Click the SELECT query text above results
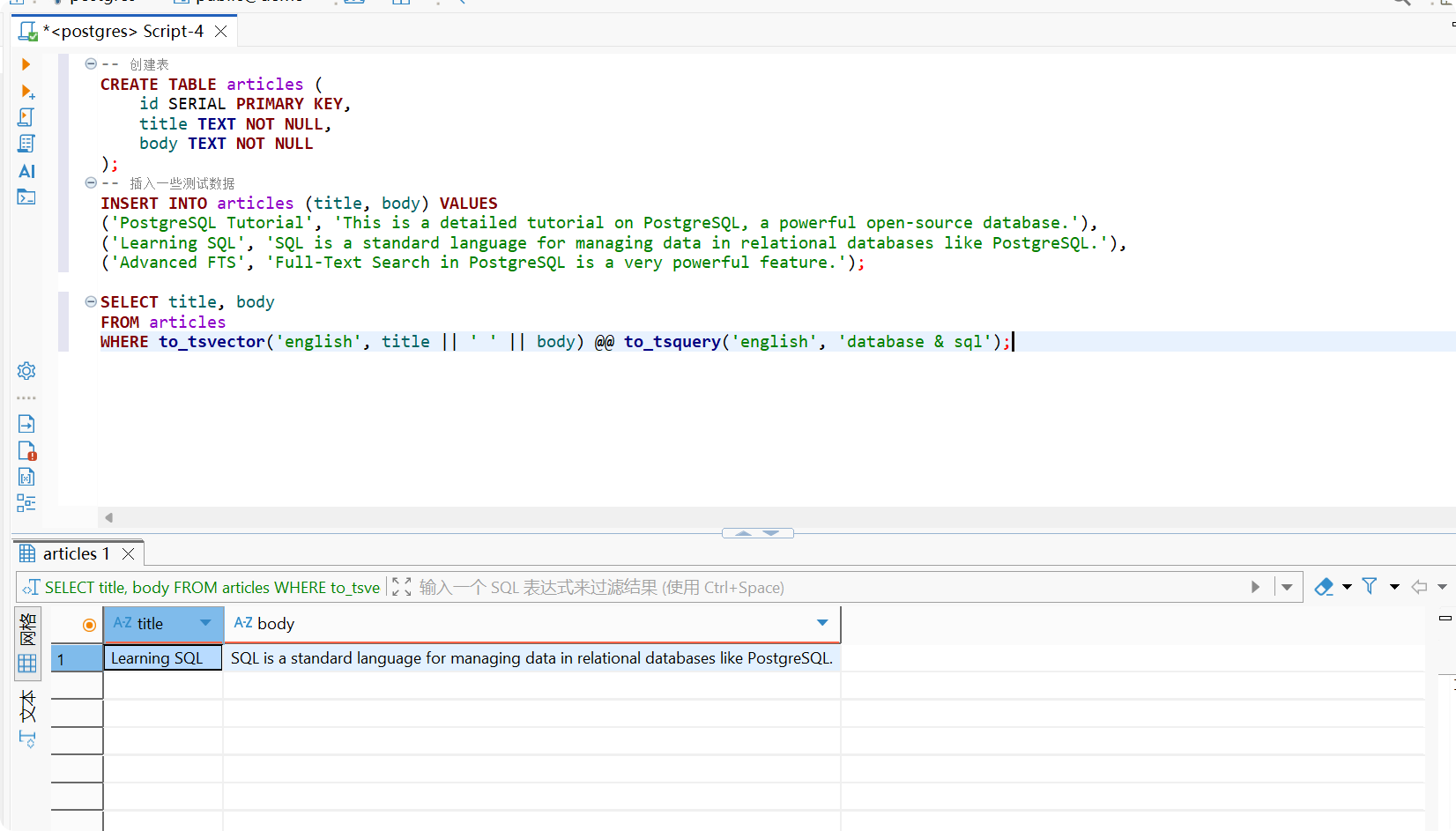The width and height of the screenshot is (1456, 831). (212, 588)
